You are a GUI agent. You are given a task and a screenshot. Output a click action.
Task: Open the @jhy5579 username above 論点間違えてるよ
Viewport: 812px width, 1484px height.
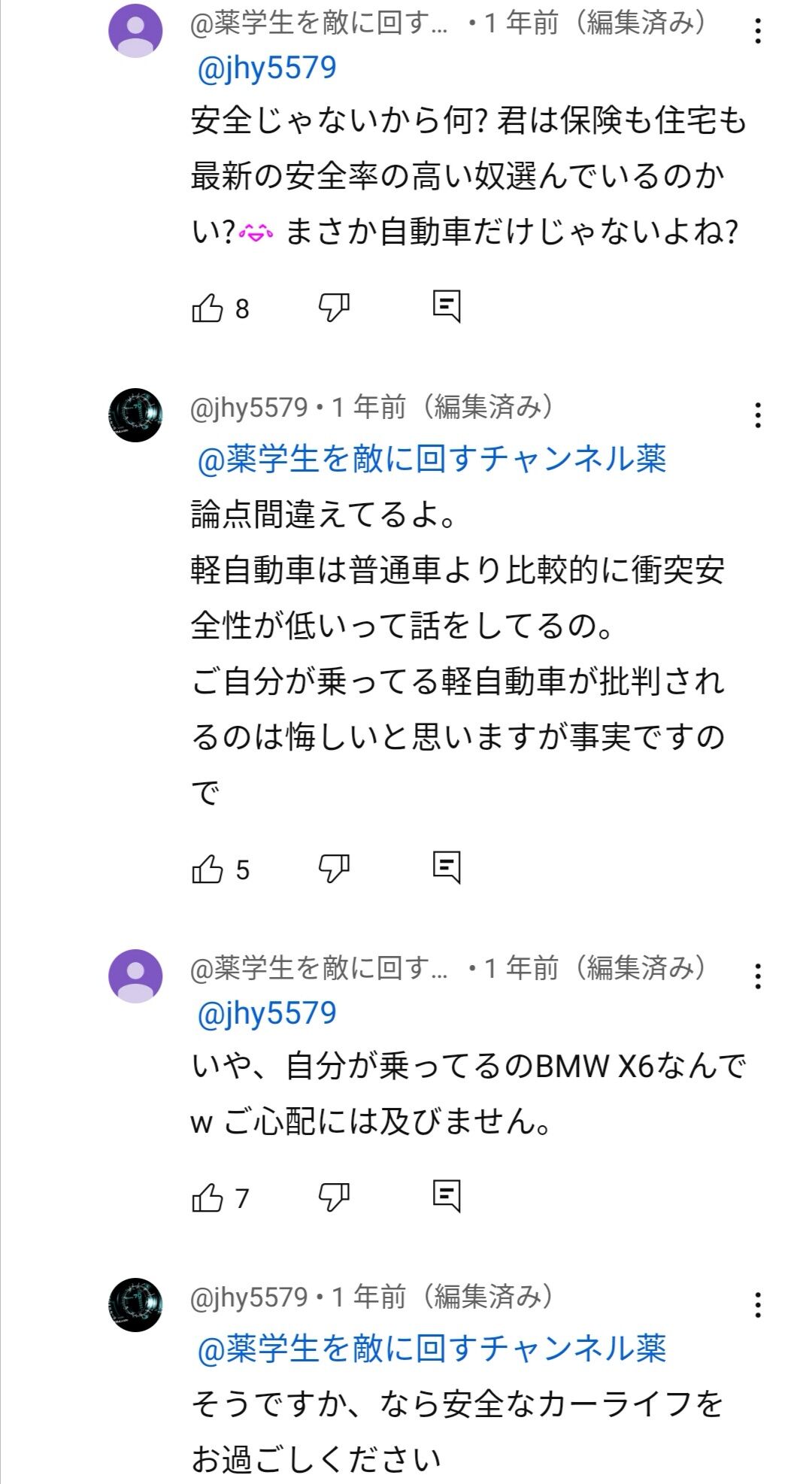(x=250, y=408)
